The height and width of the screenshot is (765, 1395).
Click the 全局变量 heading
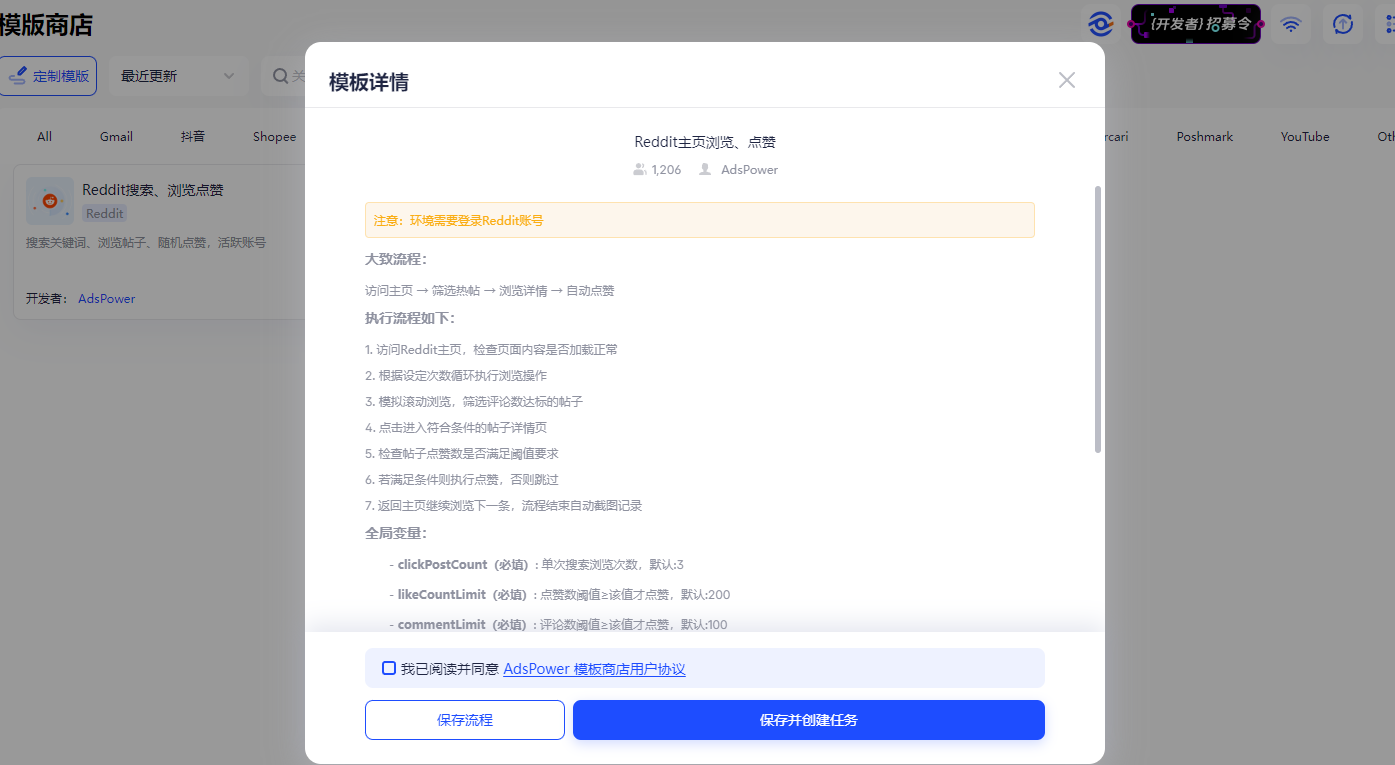pos(396,533)
